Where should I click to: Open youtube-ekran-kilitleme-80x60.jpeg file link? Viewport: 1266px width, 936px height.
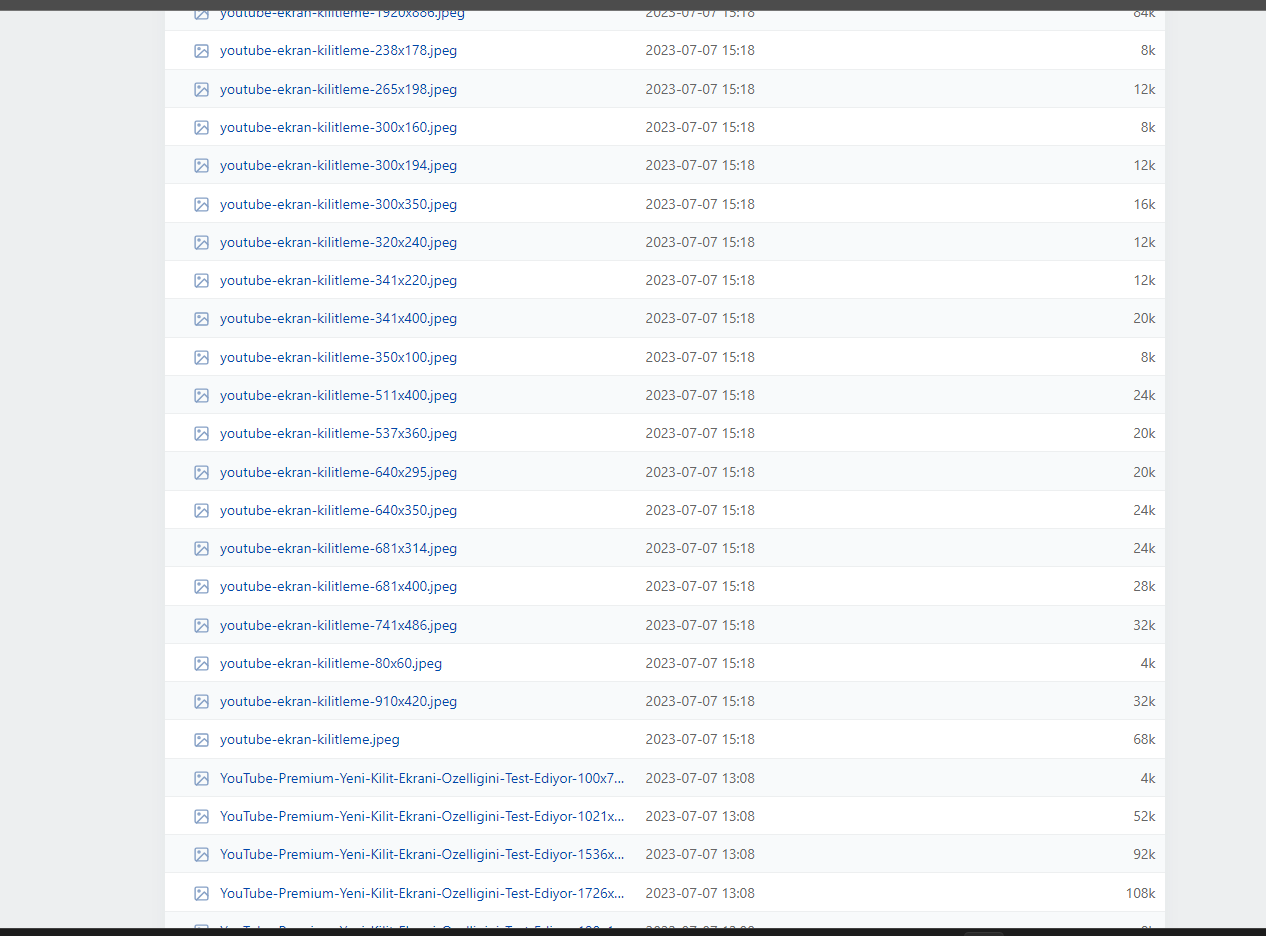331,663
